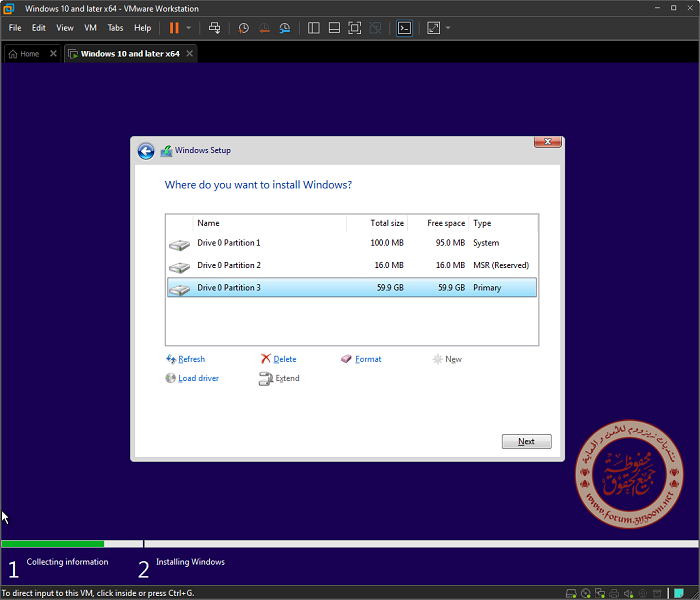Expand the stretch guest dropdown arrow
700x600 pixels.
point(448,28)
